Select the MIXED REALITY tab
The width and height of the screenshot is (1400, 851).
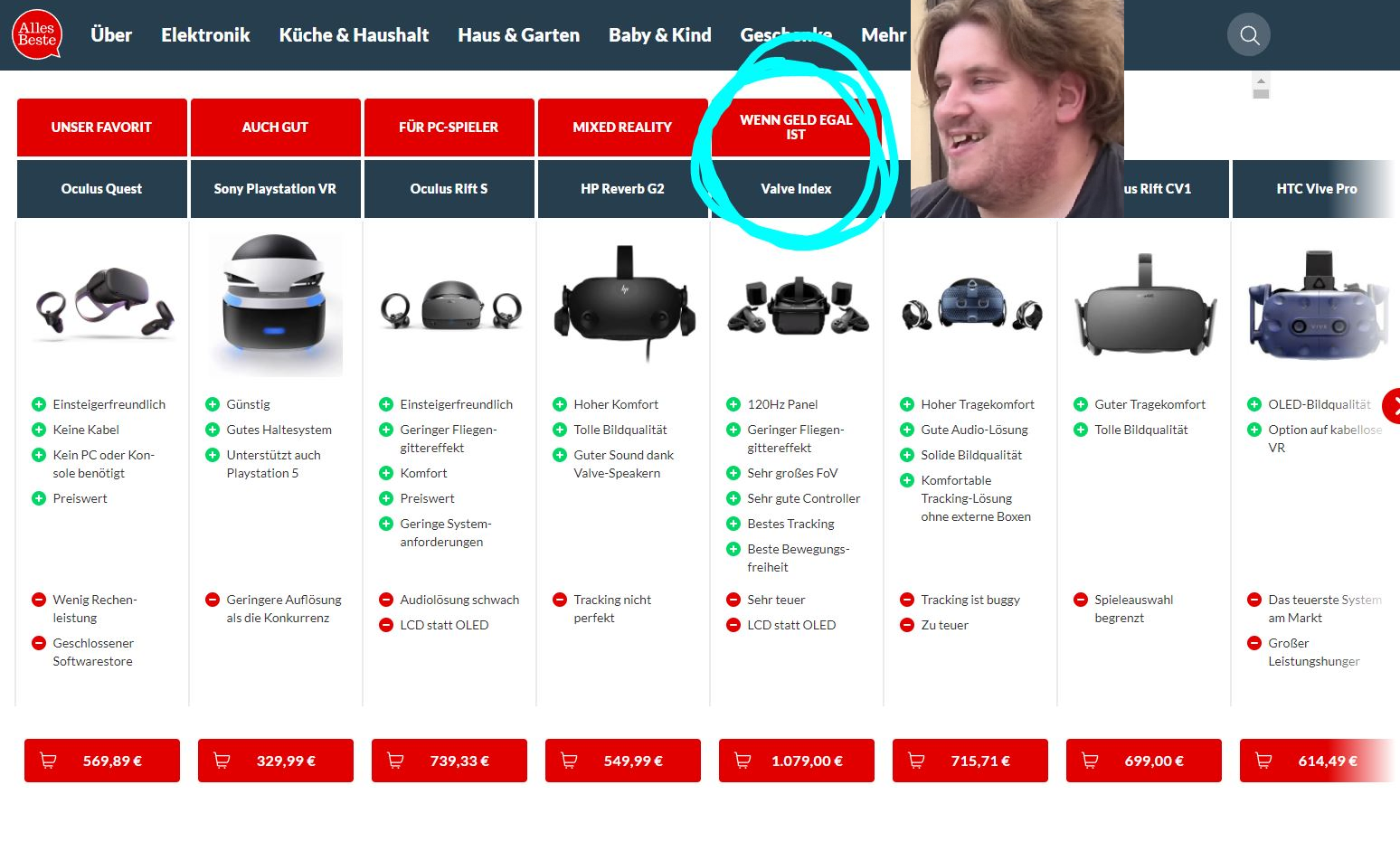tap(623, 128)
